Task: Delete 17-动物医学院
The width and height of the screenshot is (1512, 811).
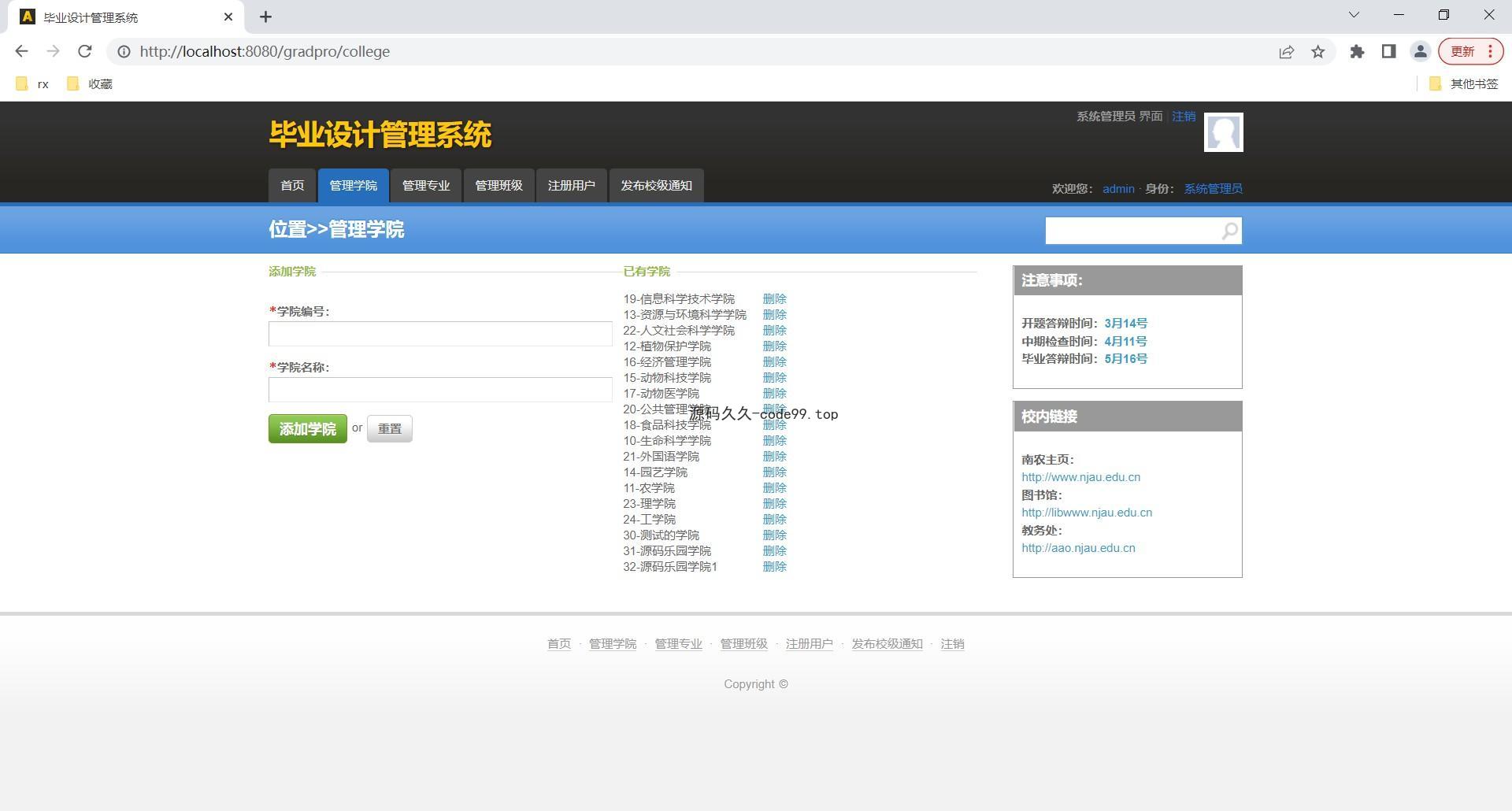Action: click(x=774, y=394)
